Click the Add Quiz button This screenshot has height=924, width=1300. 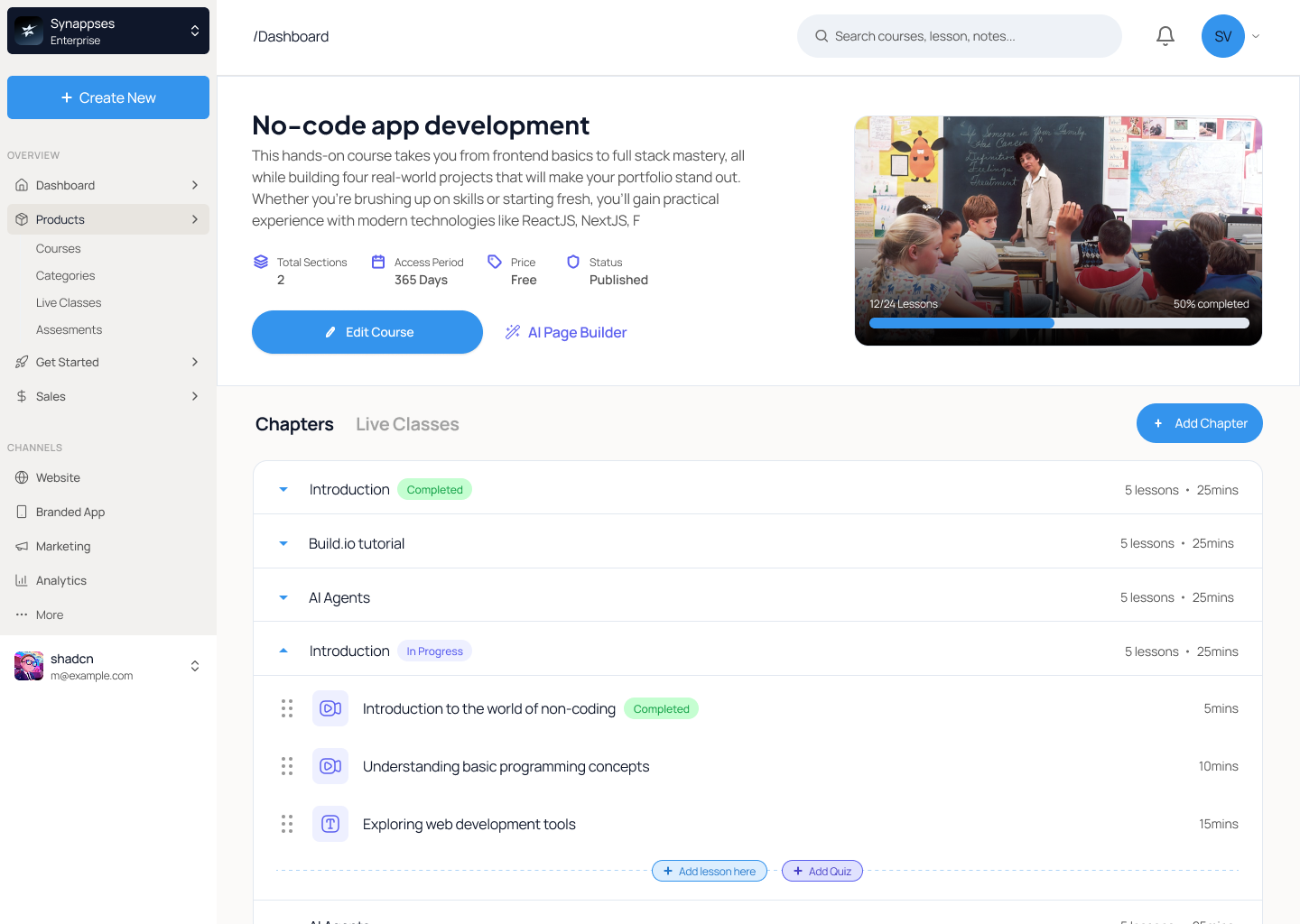coord(822,871)
